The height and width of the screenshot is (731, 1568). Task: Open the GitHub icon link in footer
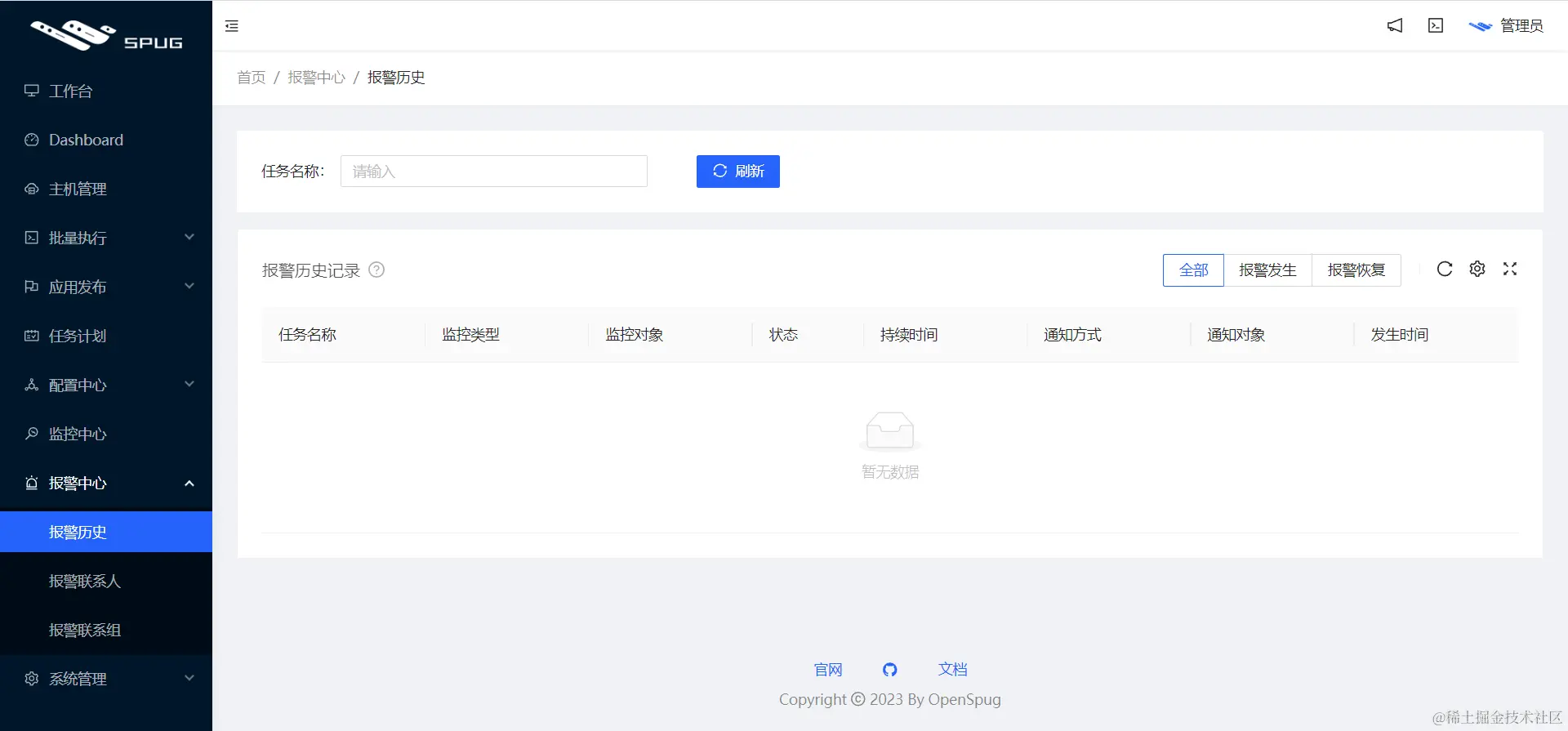[x=890, y=670]
